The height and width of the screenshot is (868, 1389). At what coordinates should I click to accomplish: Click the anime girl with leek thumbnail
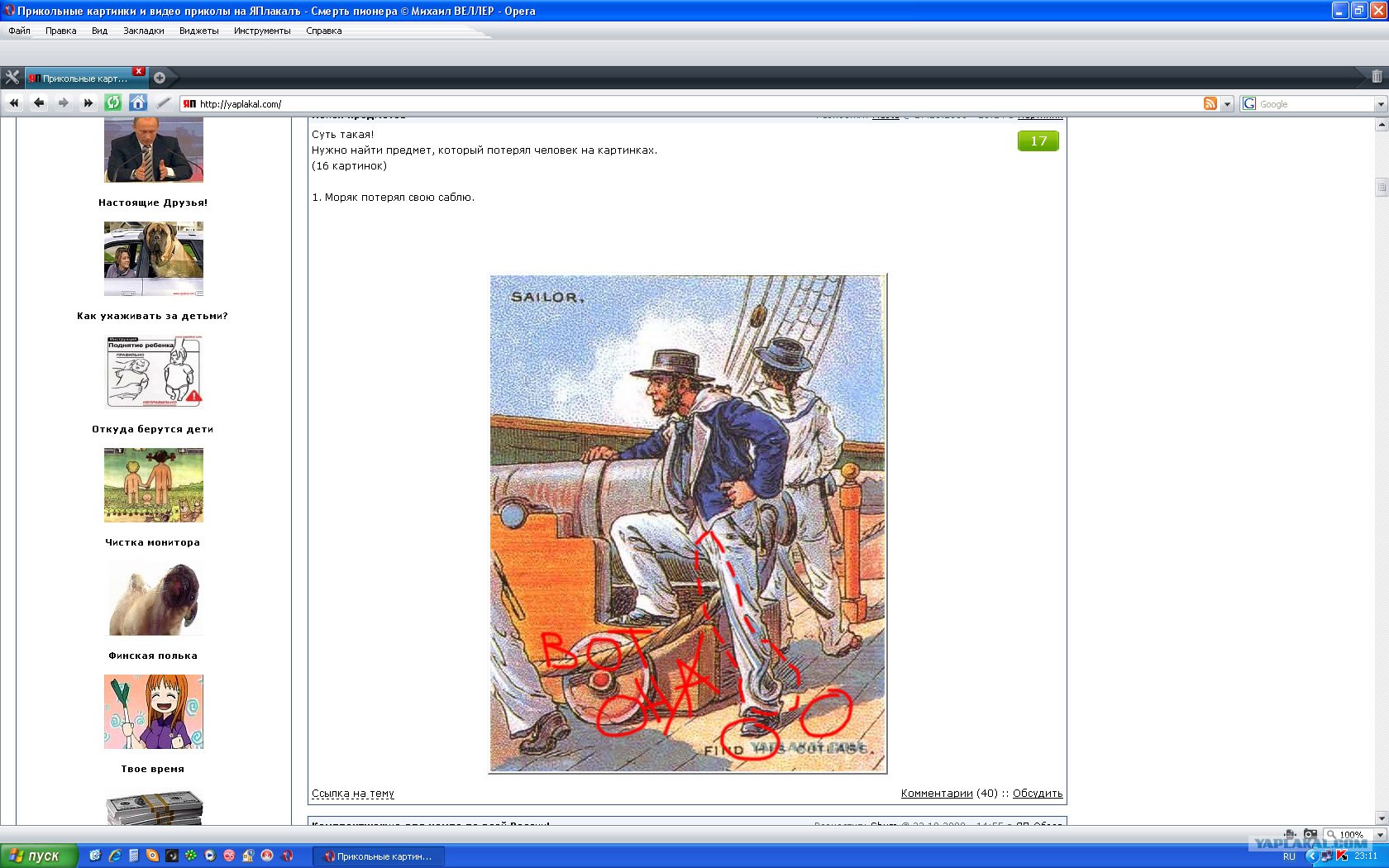coord(154,712)
